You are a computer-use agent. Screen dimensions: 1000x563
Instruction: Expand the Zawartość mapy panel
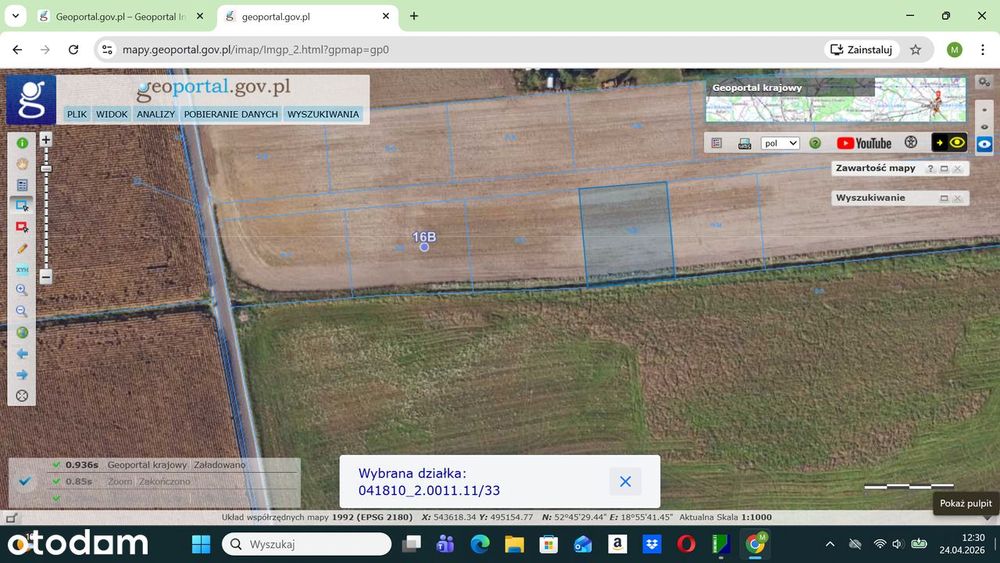click(944, 168)
